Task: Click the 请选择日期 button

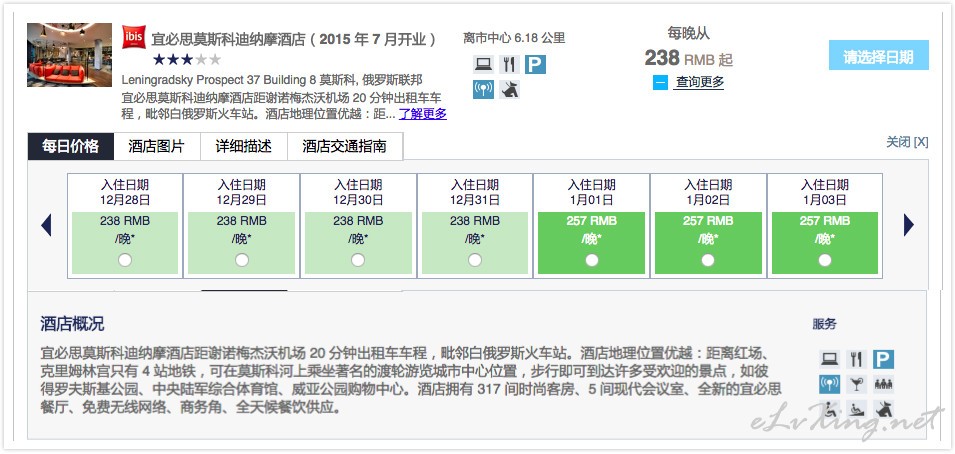Action: [878, 55]
